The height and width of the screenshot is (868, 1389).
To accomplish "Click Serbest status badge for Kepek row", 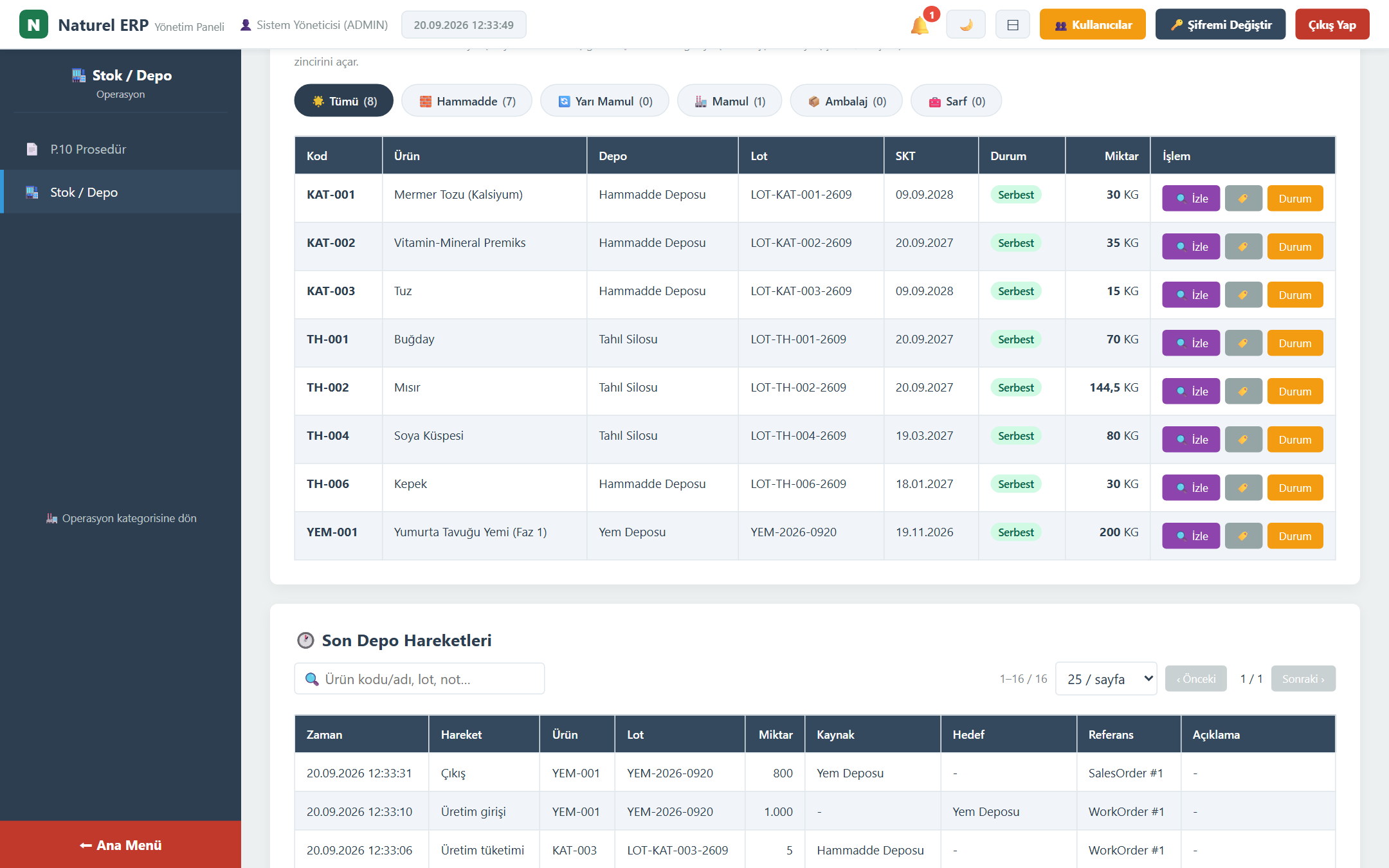I will click(x=1016, y=484).
